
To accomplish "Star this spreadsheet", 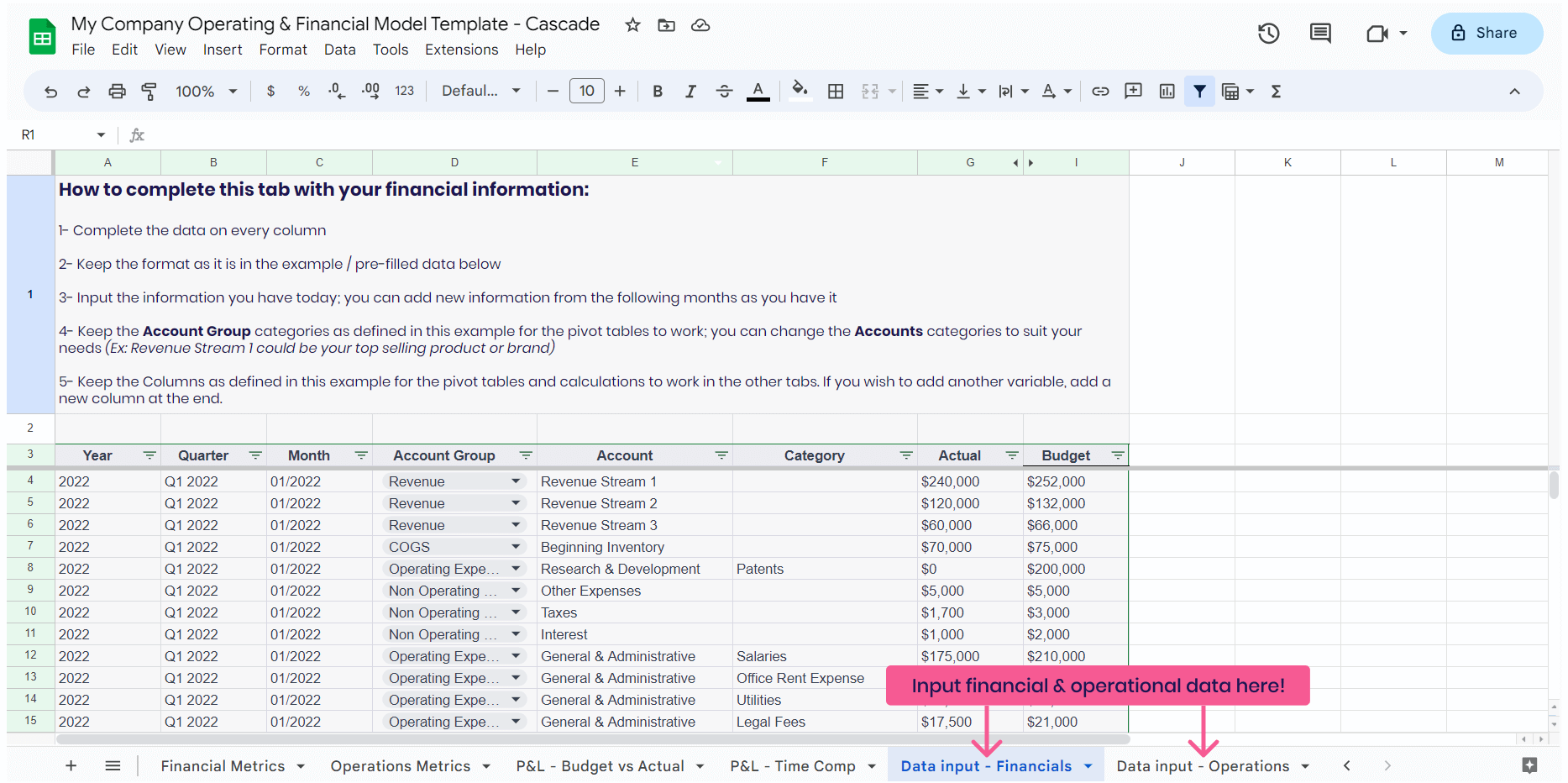I will (632, 25).
